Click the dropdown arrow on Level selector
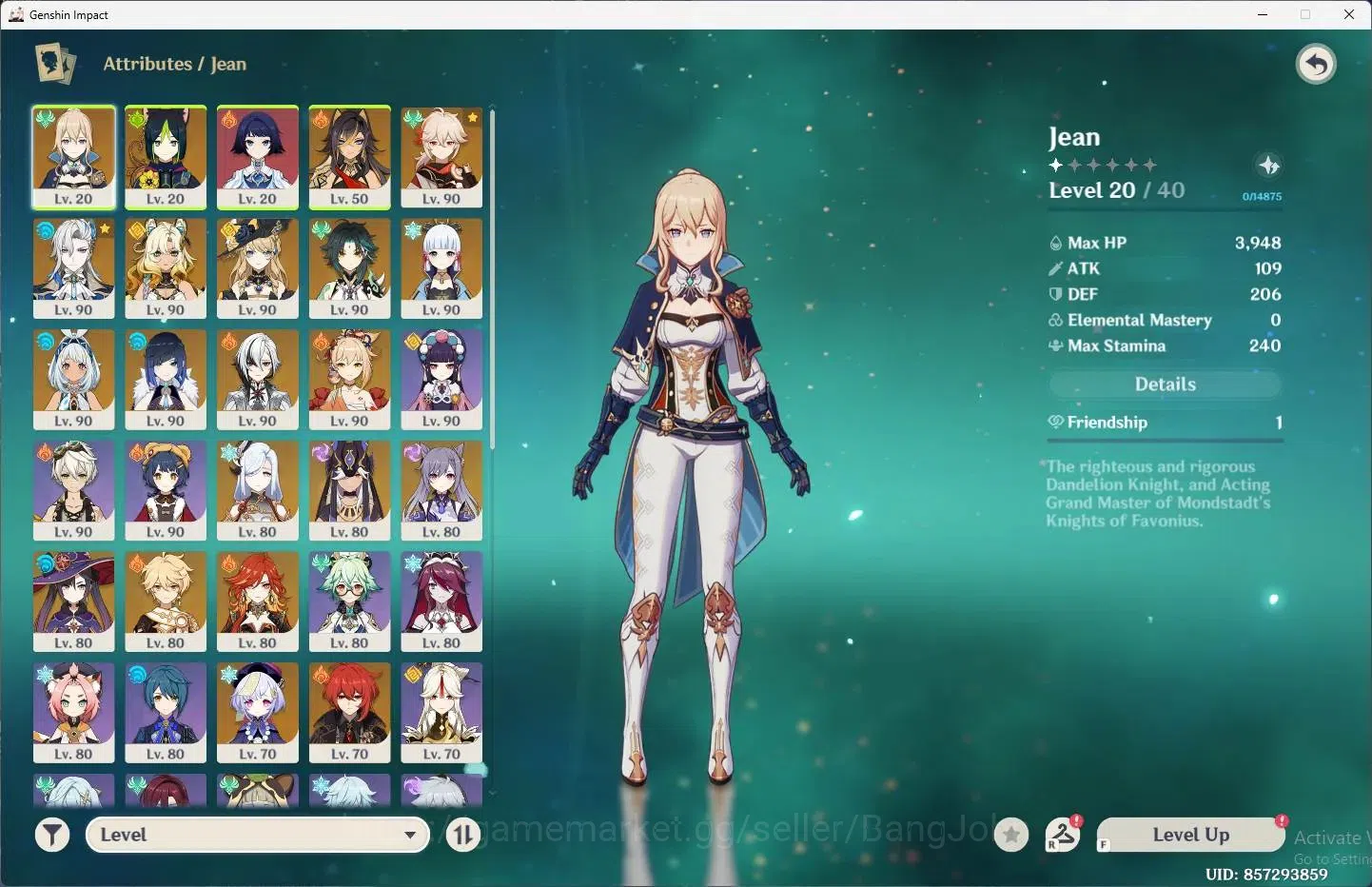 pyautogui.click(x=410, y=836)
